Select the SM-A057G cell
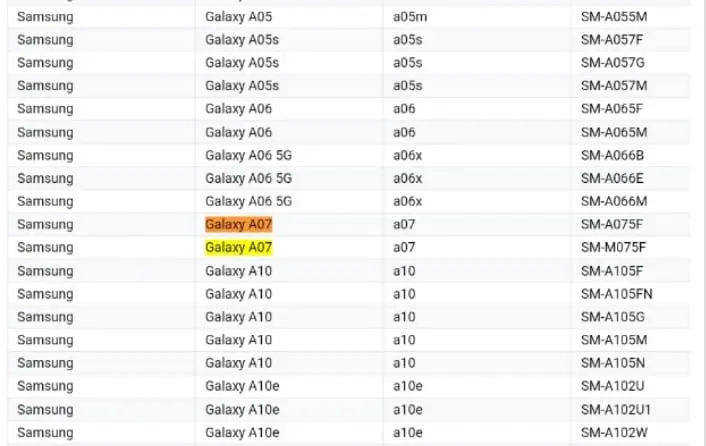This screenshot has height=446, width=706. pos(614,63)
